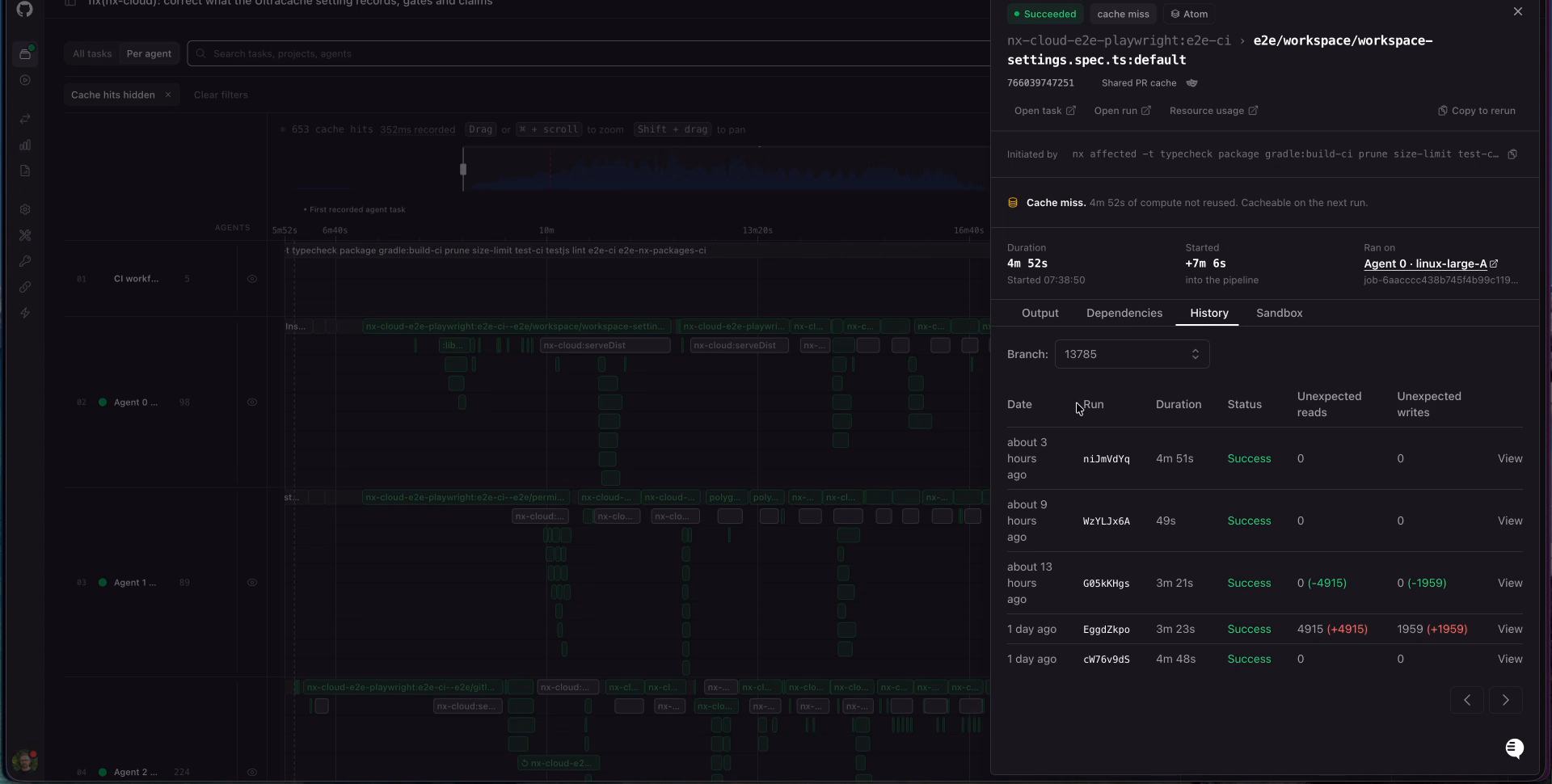View the run EggdZkpo history entry

[1509, 629]
